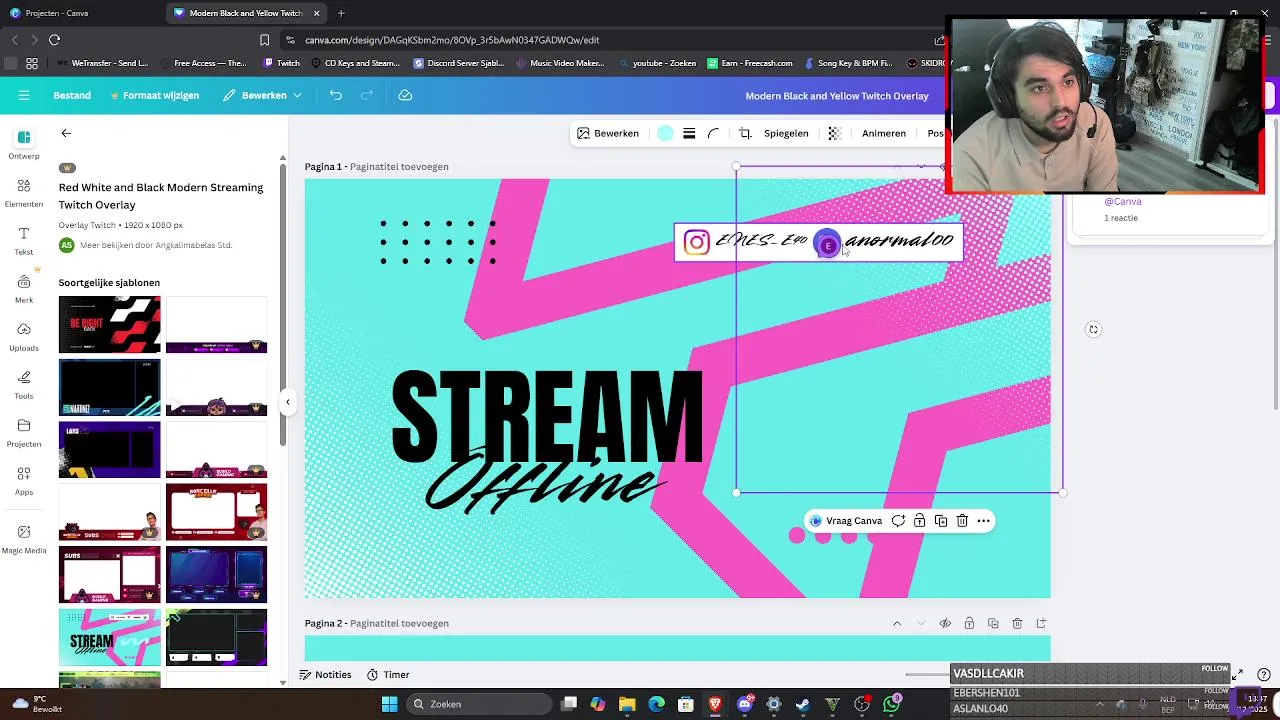Expand the Bewerken mode dropdown in header
The image size is (1280, 720).
point(262,95)
